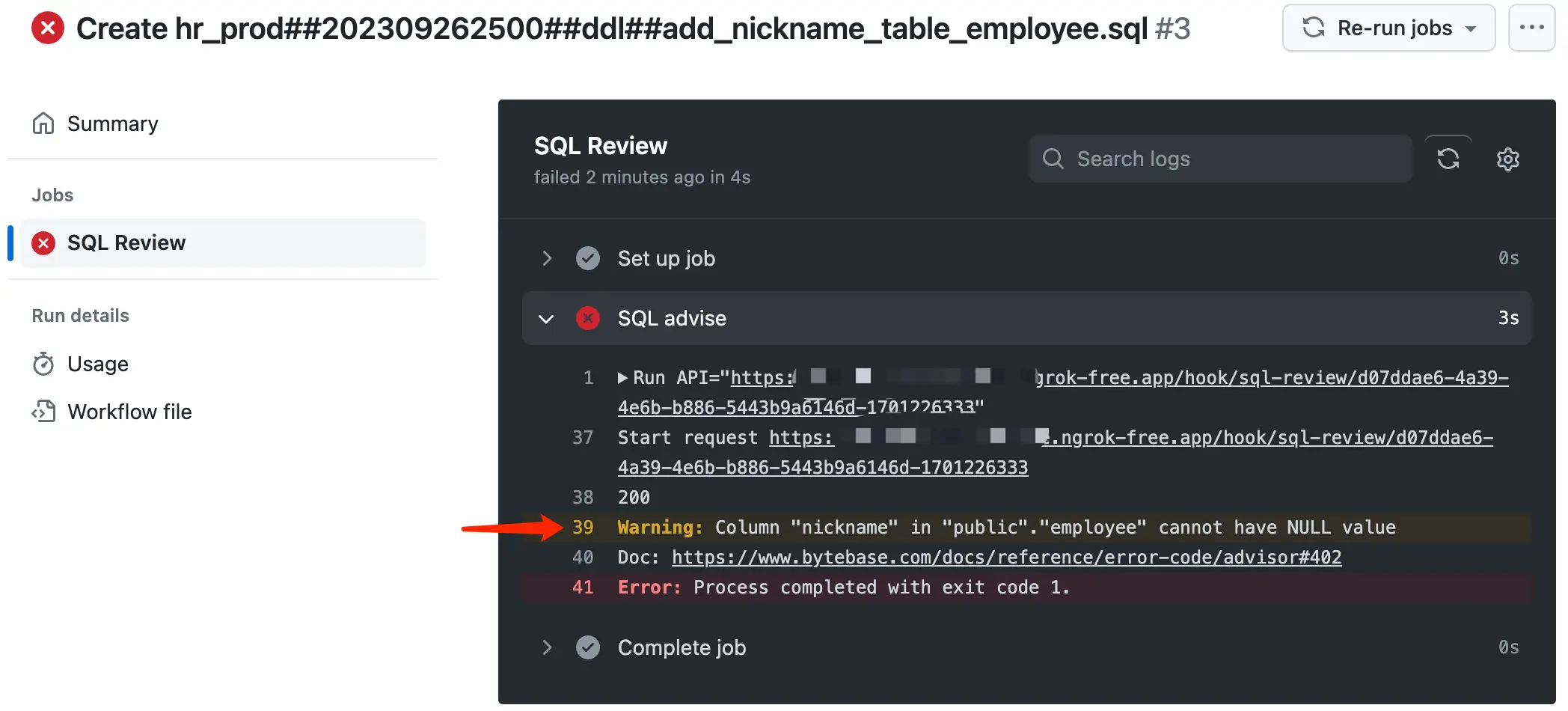The width and height of the screenshot is (1568, 711).
Task: Click the Warning text on line 39
Action: coord(661,528)
